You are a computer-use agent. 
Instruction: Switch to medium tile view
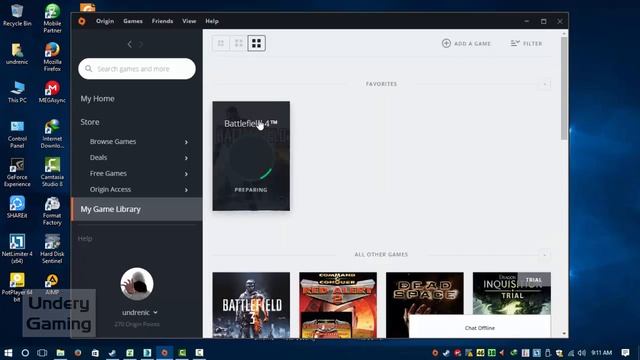pyautogui.click(x=239, y=43)
